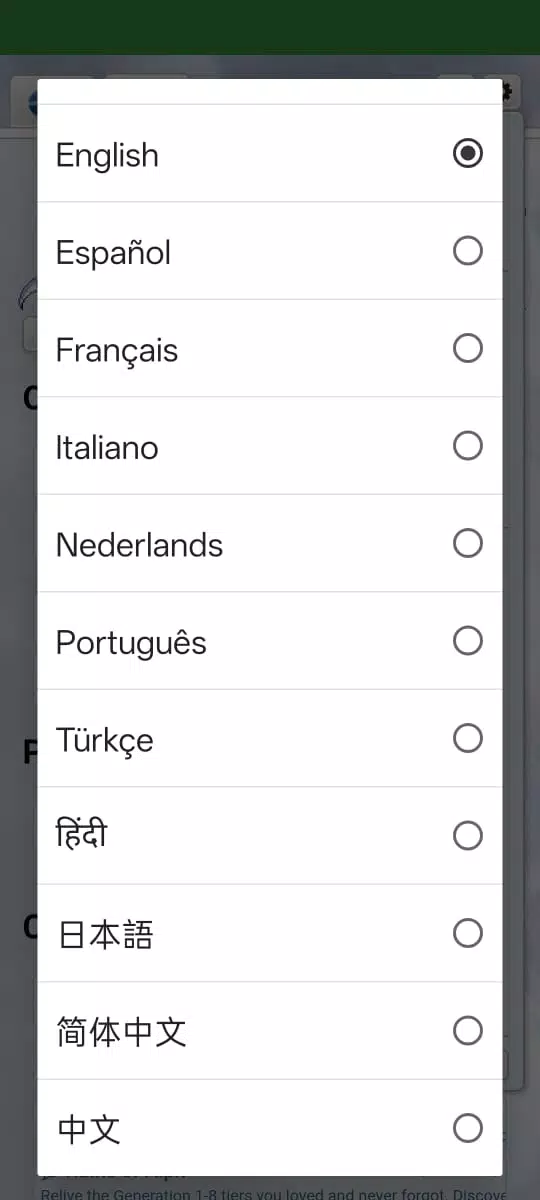This screenshot has width=540, height=1200.
Task: Choose the हिंदी radio button
Action: click(x=468, y=836)
